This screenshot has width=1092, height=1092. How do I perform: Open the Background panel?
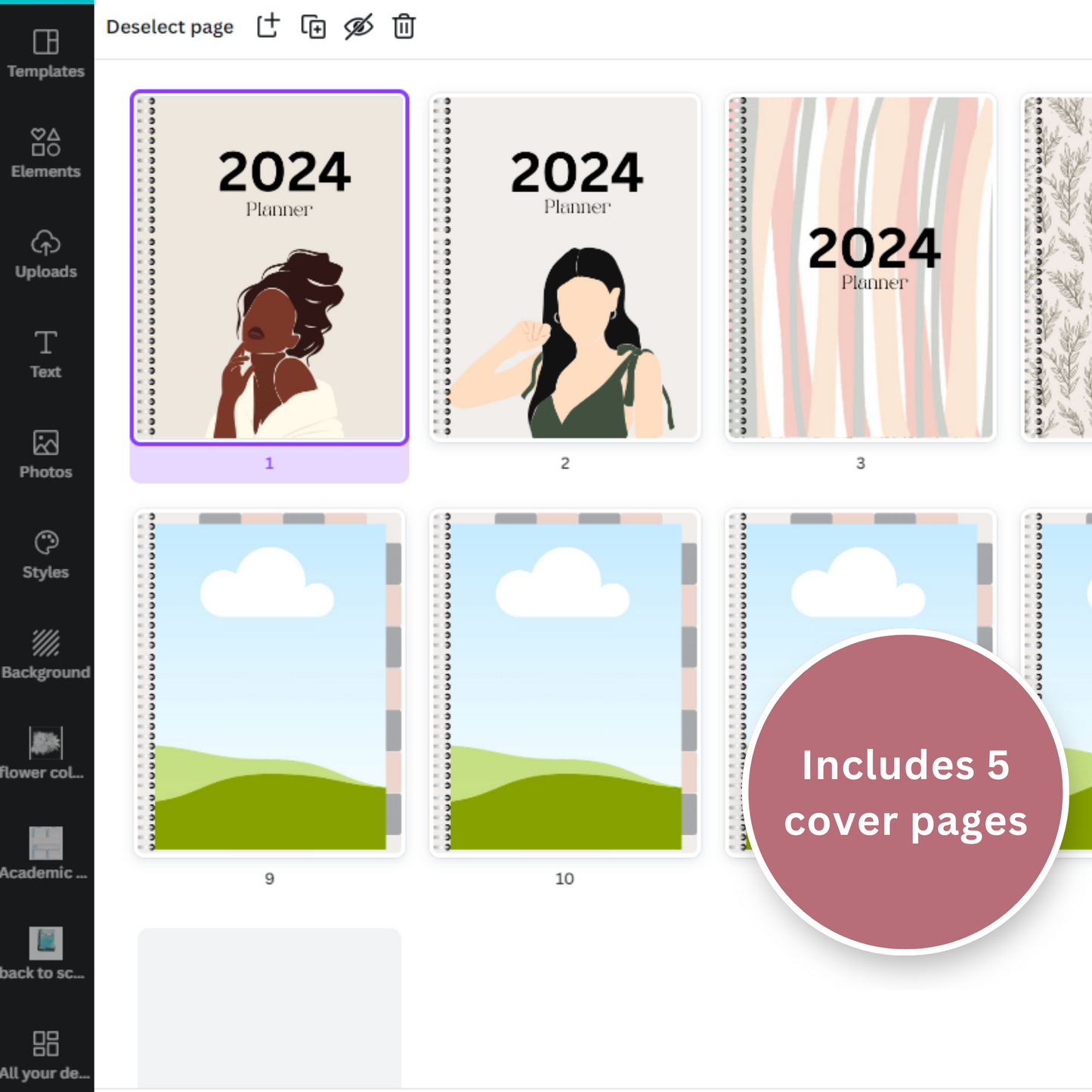click(x=46, y=654)
